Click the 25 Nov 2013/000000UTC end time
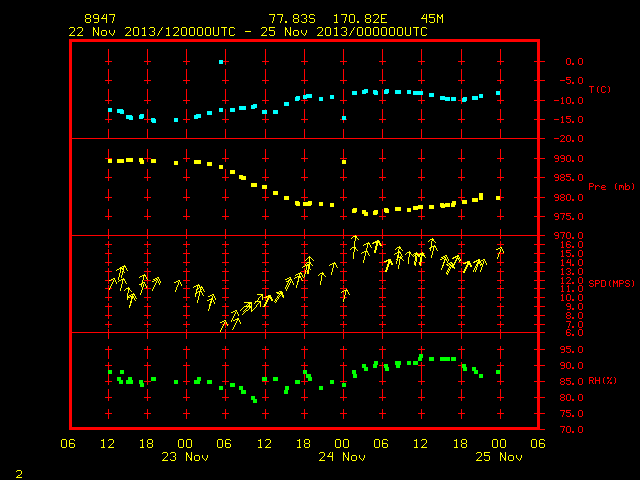Viewport: 640px width, 480px height. coord(344,32)
